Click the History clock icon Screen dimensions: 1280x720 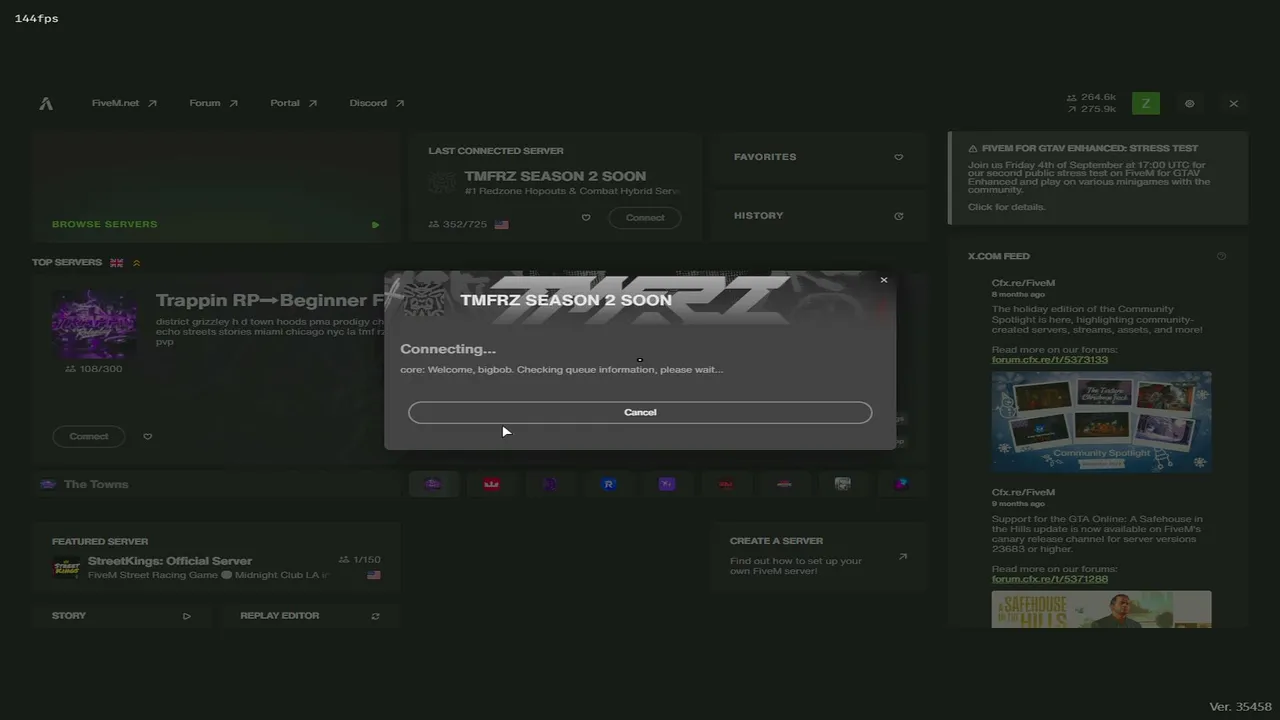(898, 216)
